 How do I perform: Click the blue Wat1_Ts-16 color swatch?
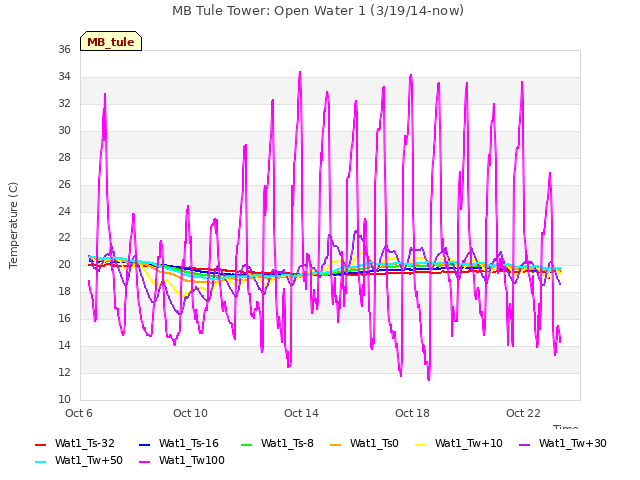pyautogui.click(x=144, y=444)
